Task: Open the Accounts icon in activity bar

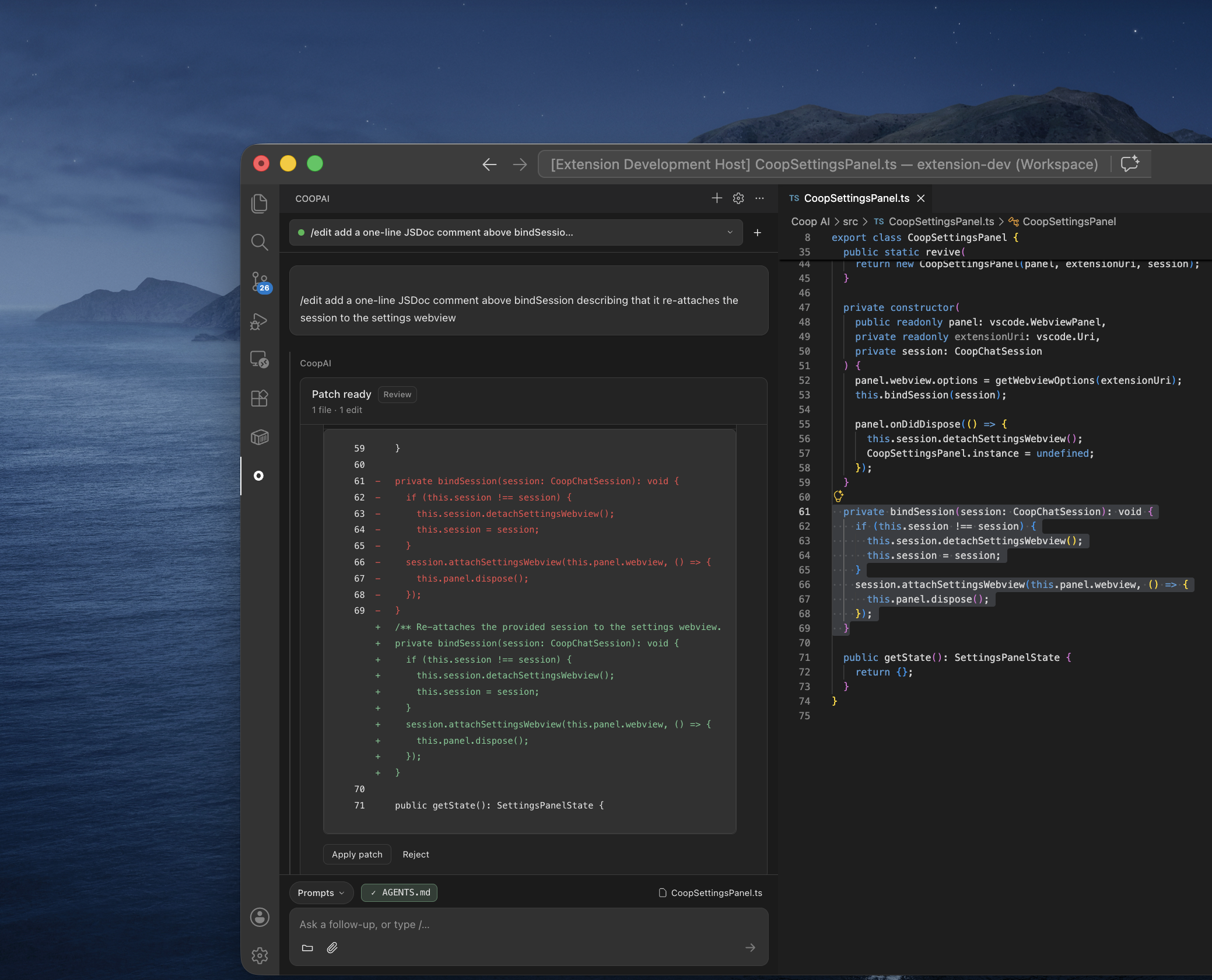Action: (x=260, y=917)
